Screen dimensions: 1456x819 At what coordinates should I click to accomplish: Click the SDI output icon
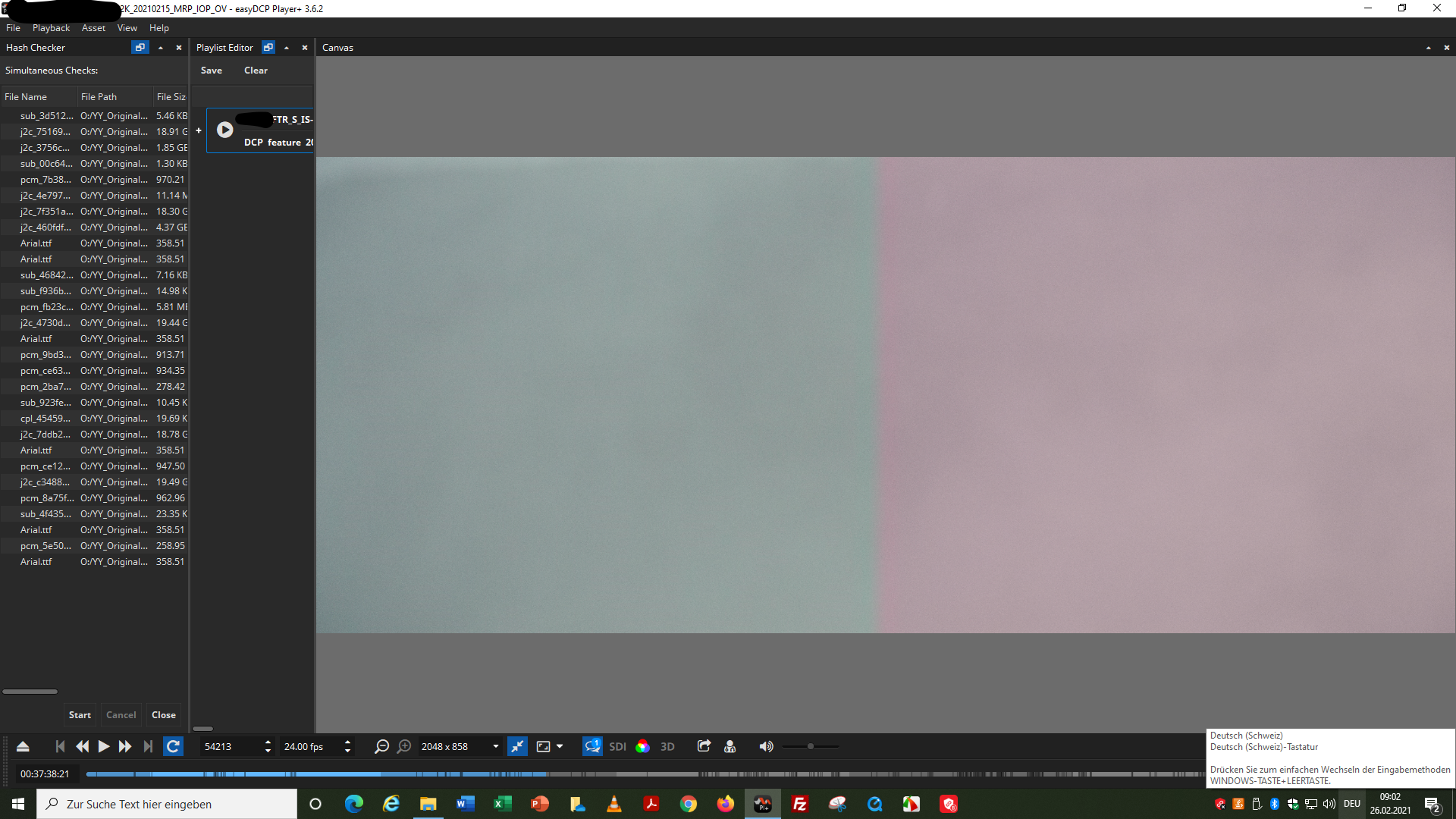click(617, 746)
